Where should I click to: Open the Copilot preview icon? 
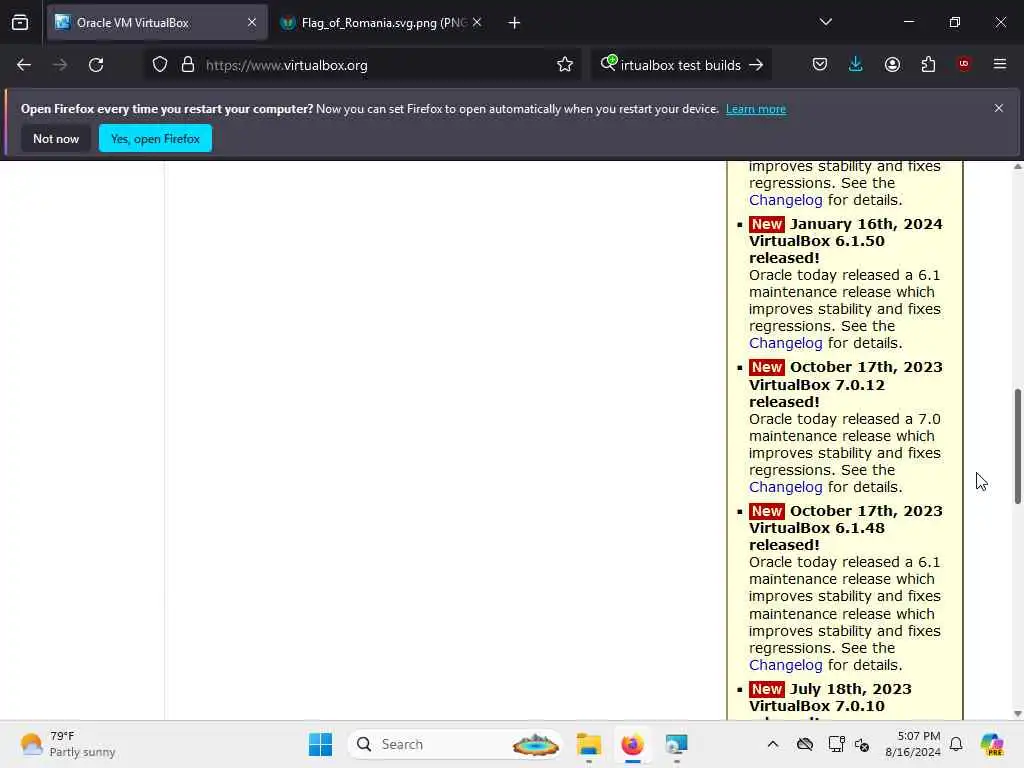click(x=992, y=744)
